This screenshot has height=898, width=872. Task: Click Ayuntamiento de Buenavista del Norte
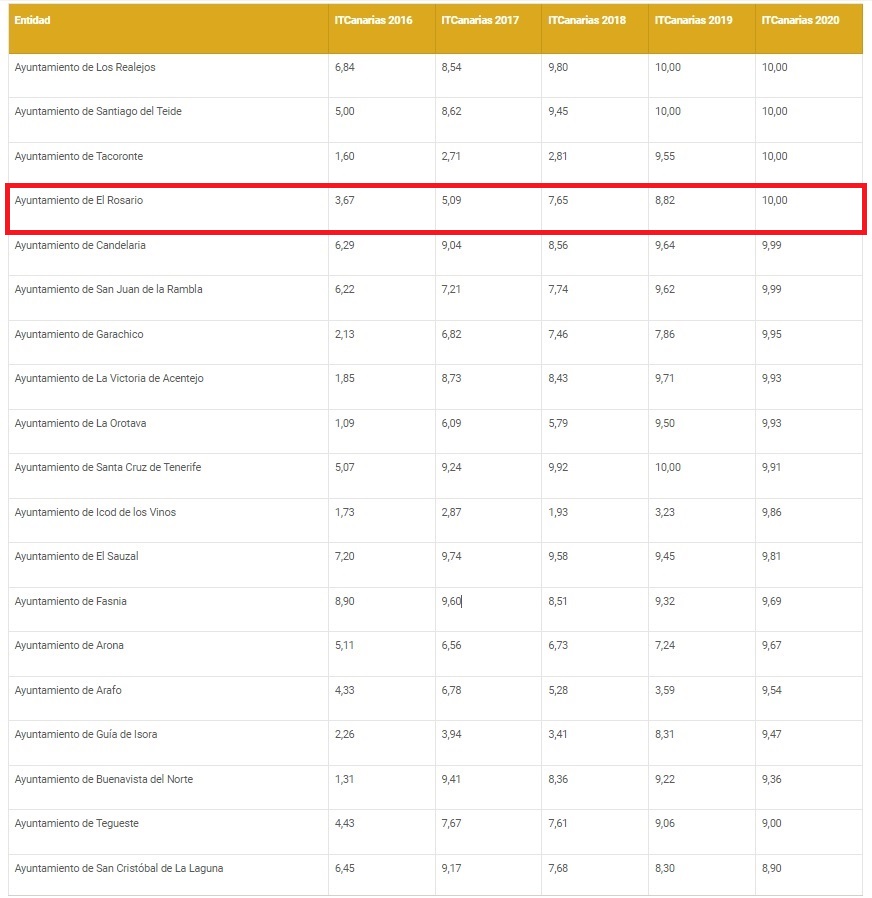pos(104,779)
